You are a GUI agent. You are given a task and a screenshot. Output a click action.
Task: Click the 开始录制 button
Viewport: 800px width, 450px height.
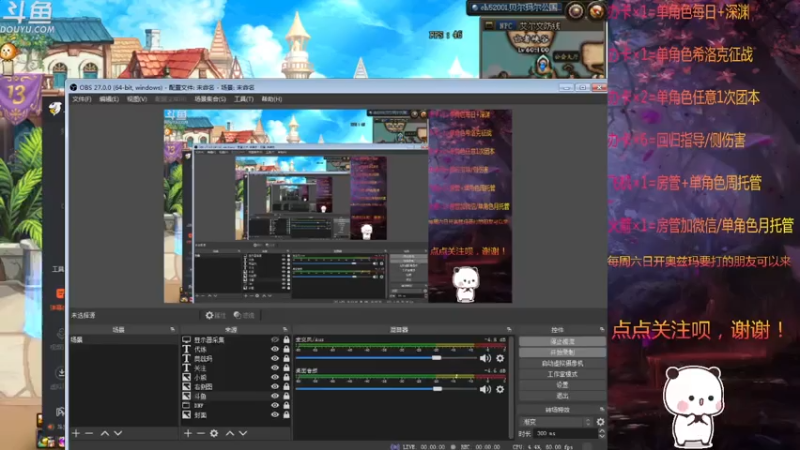click(x=562, y=353)
